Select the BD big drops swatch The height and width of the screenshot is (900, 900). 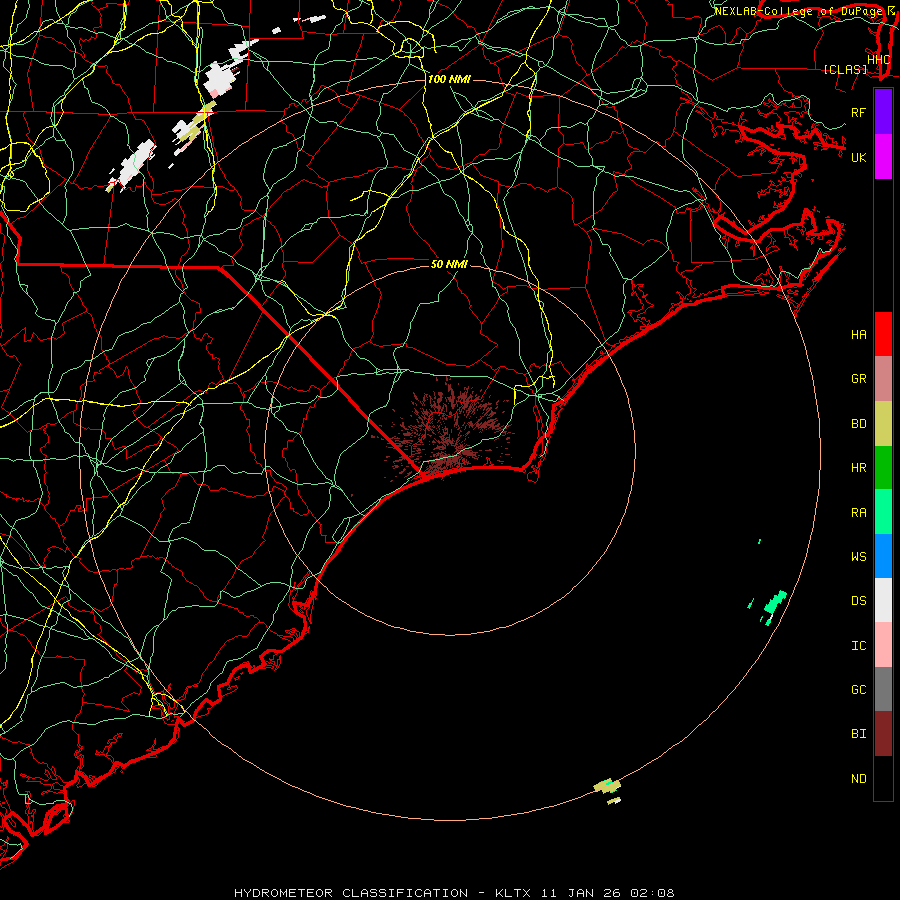click(x=883, y=424)
